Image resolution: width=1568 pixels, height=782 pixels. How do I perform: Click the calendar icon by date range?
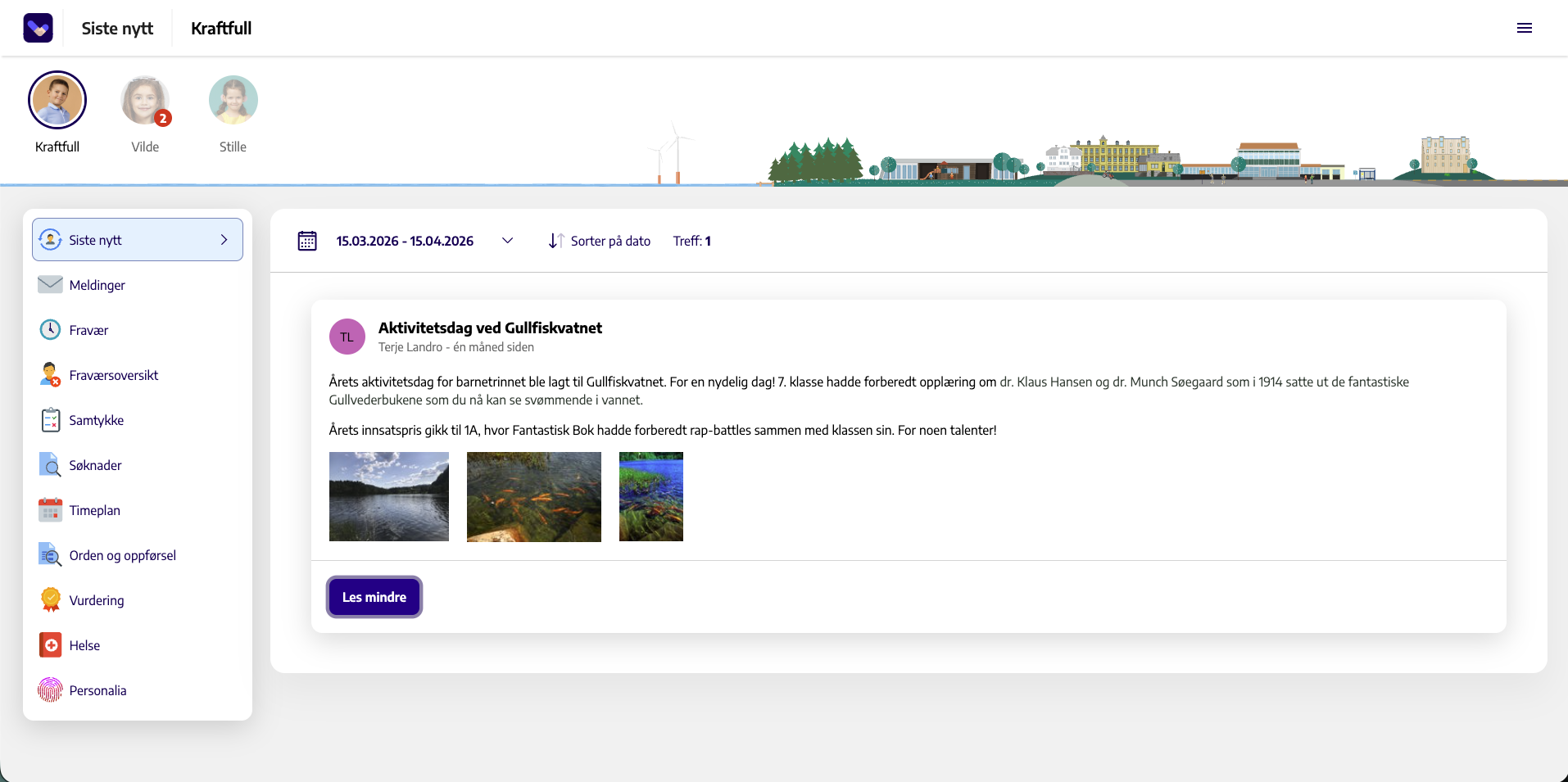click(307, 241)
